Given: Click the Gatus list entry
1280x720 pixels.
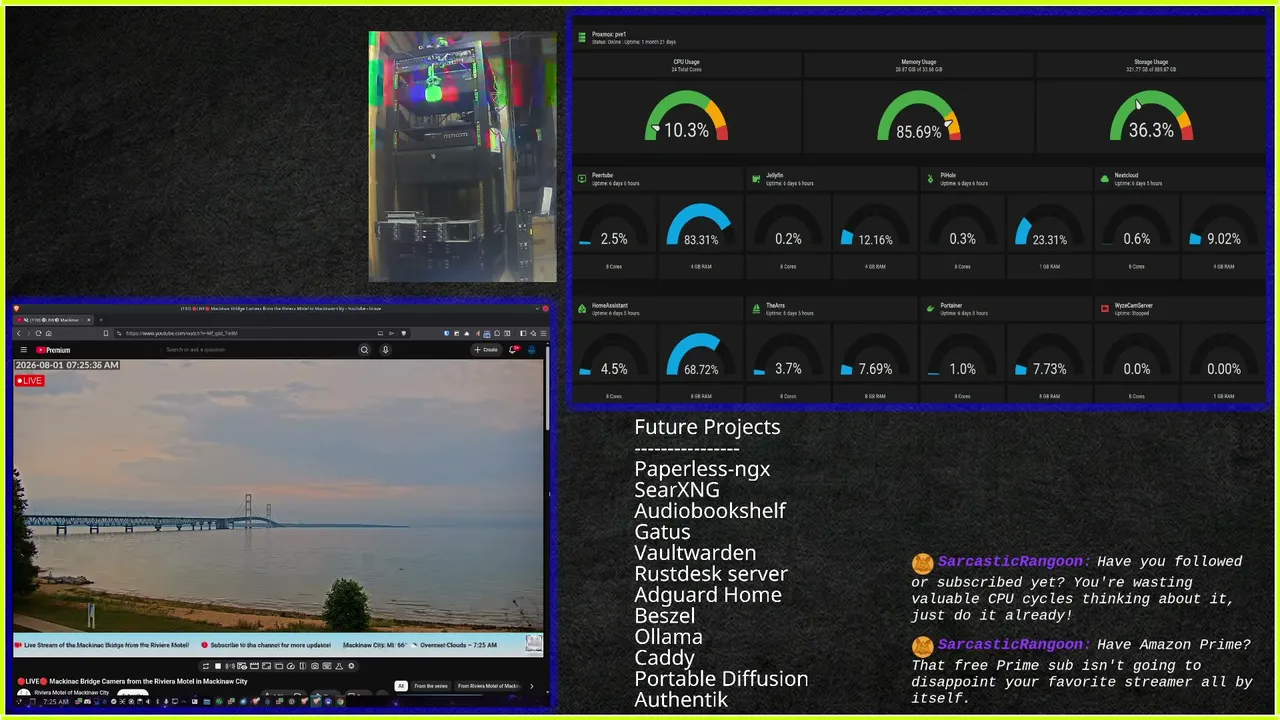Looking at the screenshot, I should point(662,532).
